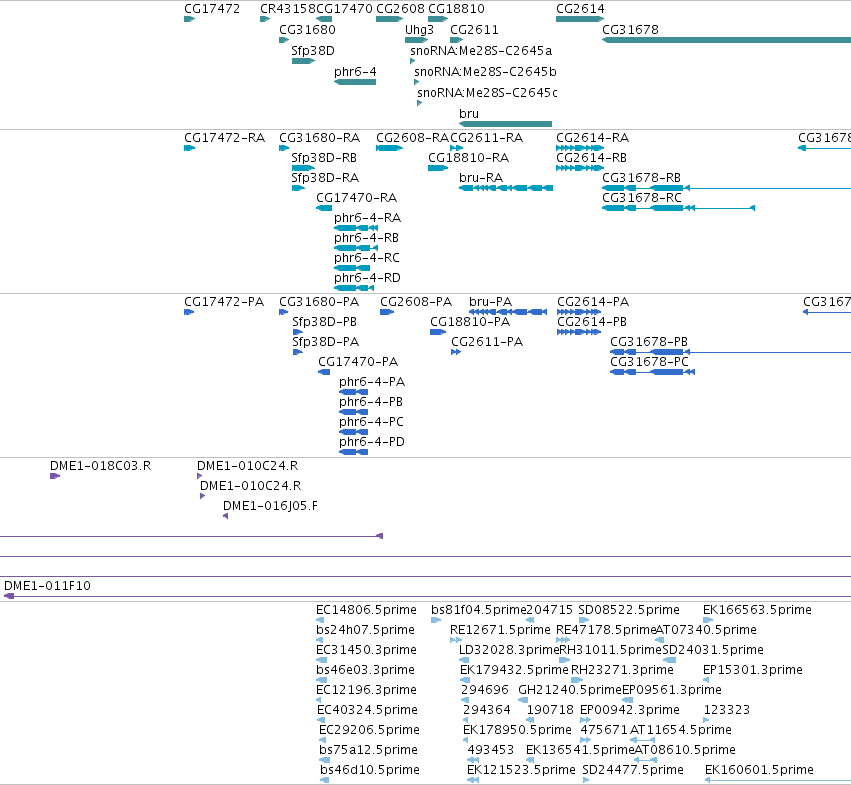Click protein label phr6-4-PA

(x=372, y=382)
